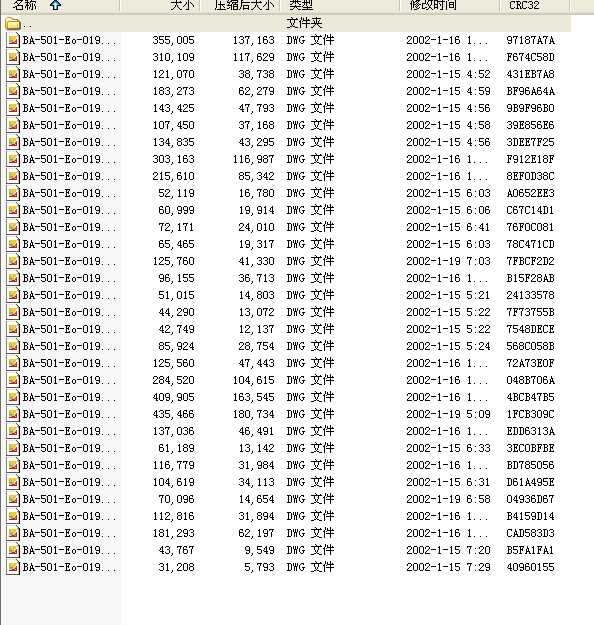Select DWG file icon with size 215,610
Screen dimensions: 594x625
[x=13, y=176]
